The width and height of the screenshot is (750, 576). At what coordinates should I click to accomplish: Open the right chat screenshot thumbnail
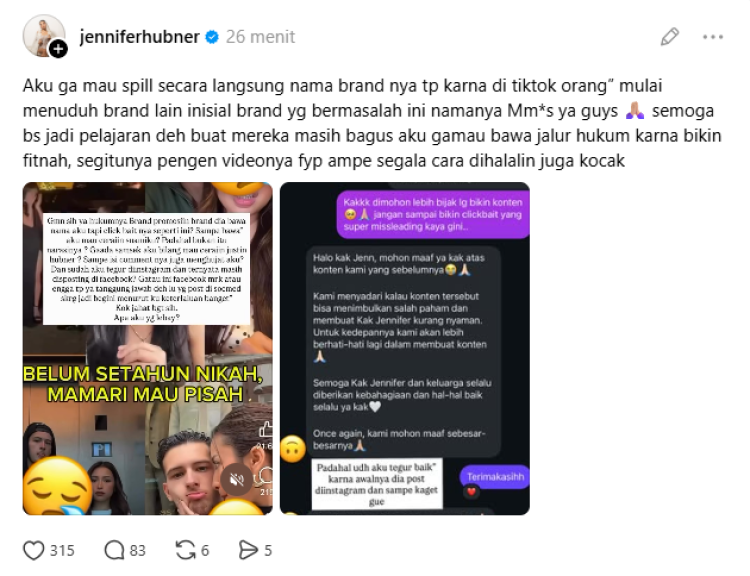pyautogui.click(x=405, y=348)
